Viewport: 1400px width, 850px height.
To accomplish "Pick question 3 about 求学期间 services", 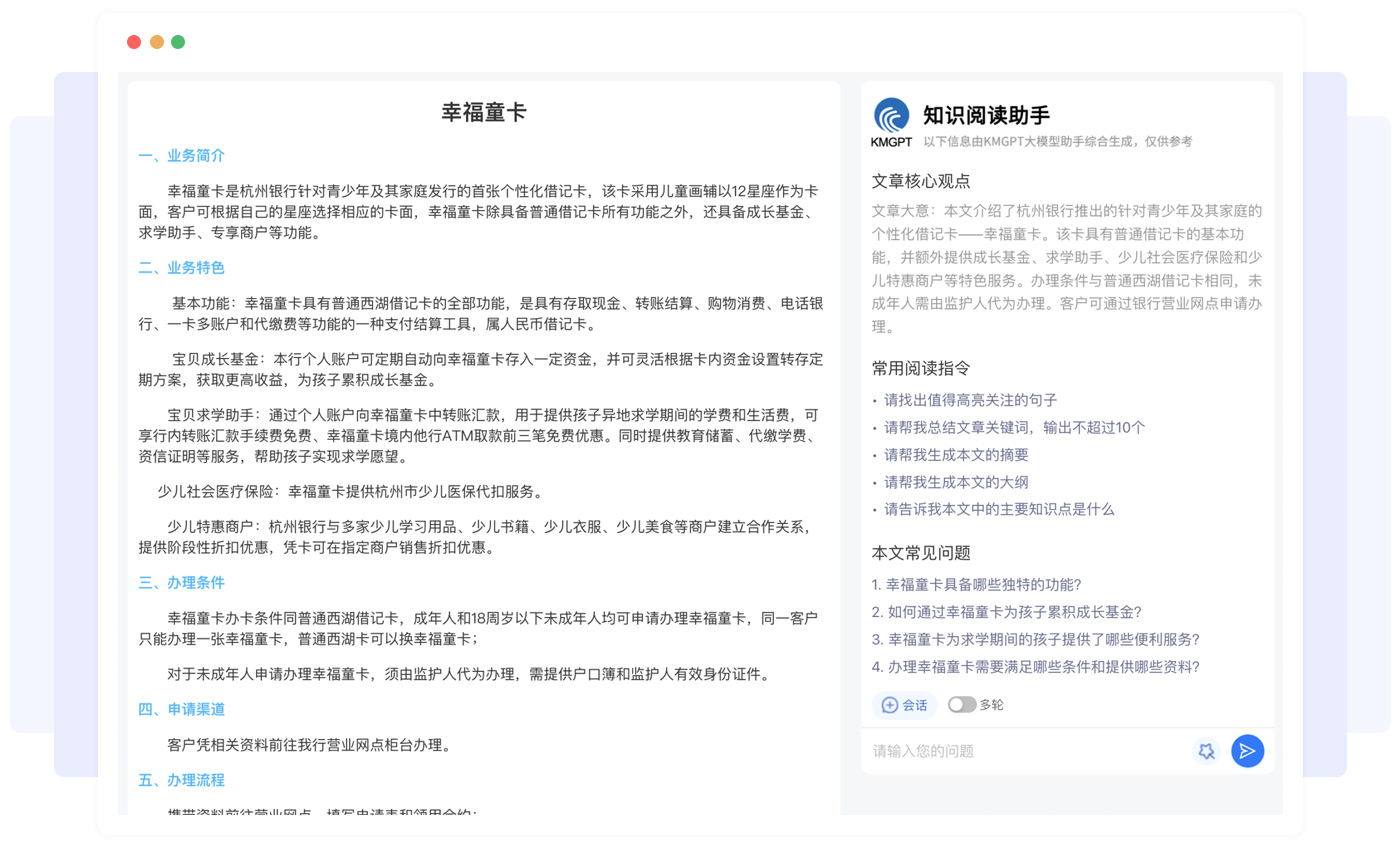I will click(1035, 639).
